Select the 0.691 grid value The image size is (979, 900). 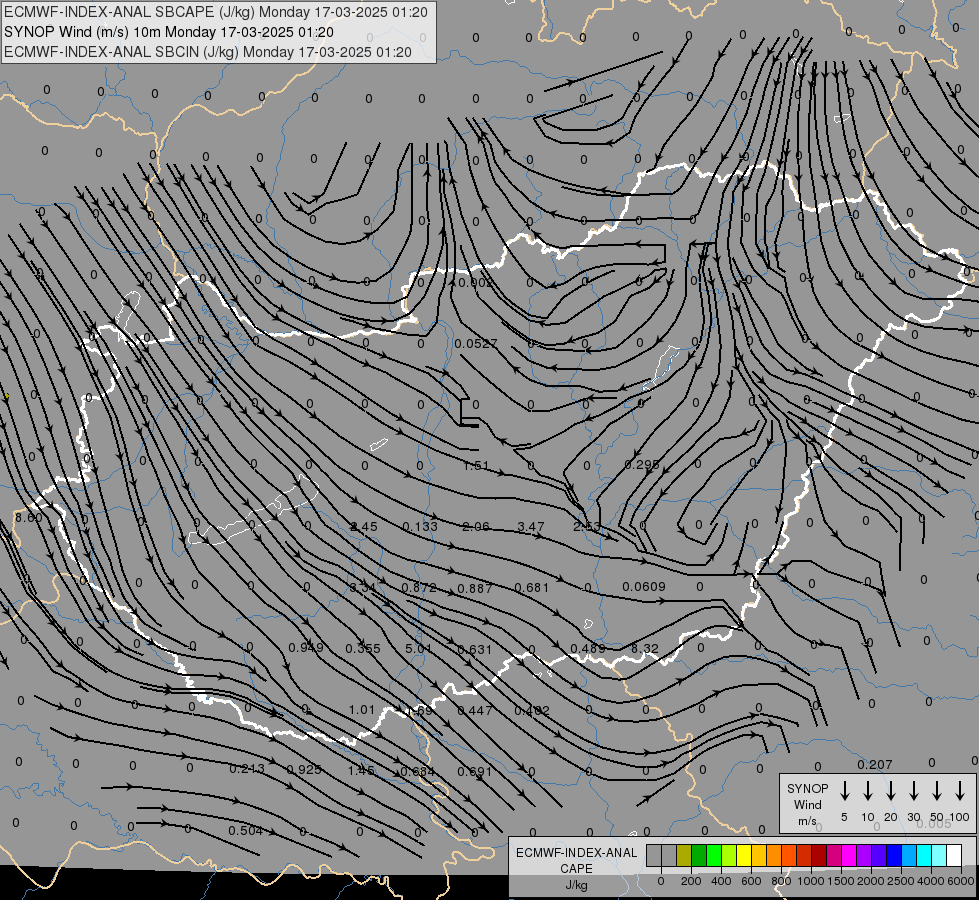coord(475,771)
